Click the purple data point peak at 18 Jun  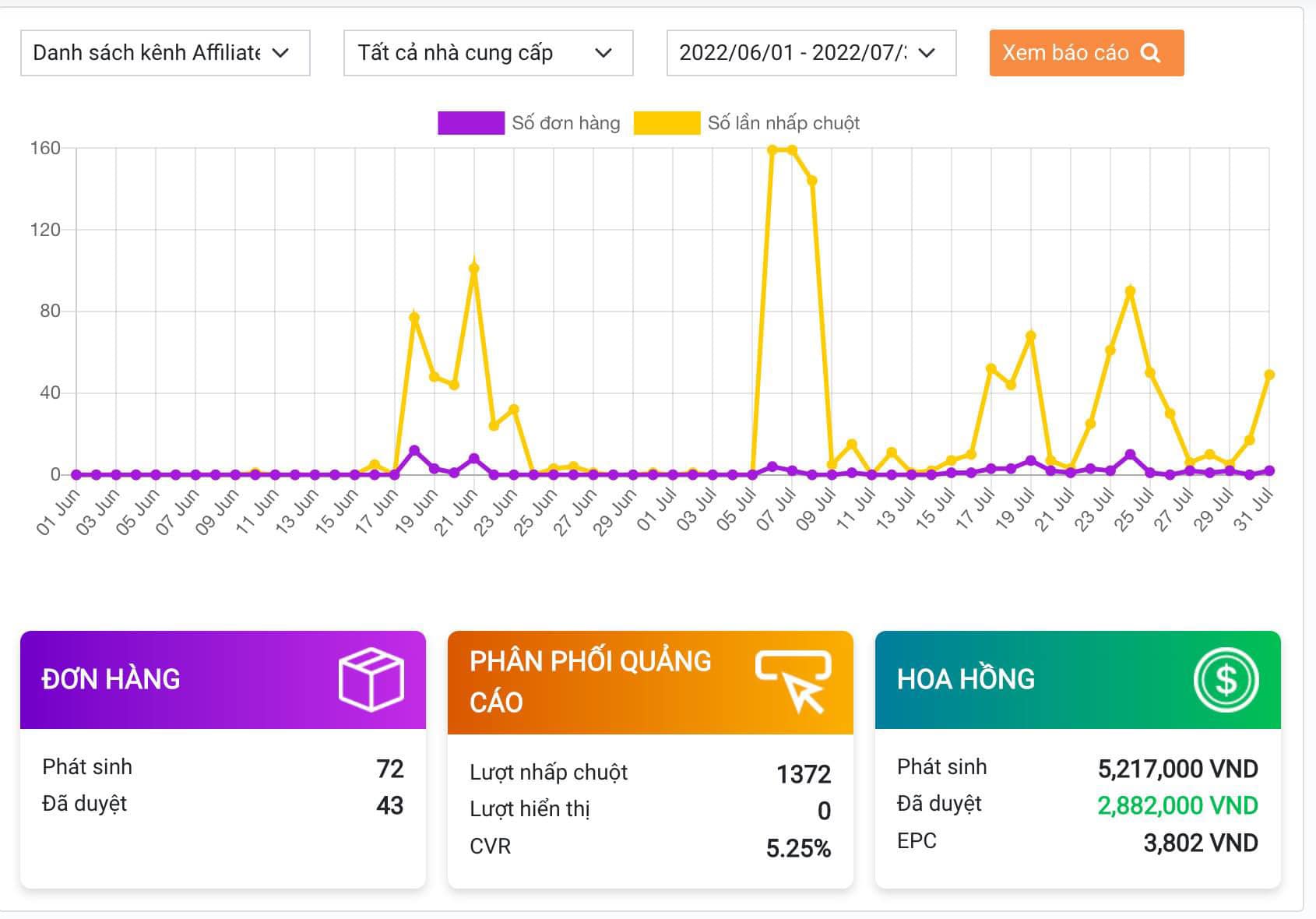(414, 451)
